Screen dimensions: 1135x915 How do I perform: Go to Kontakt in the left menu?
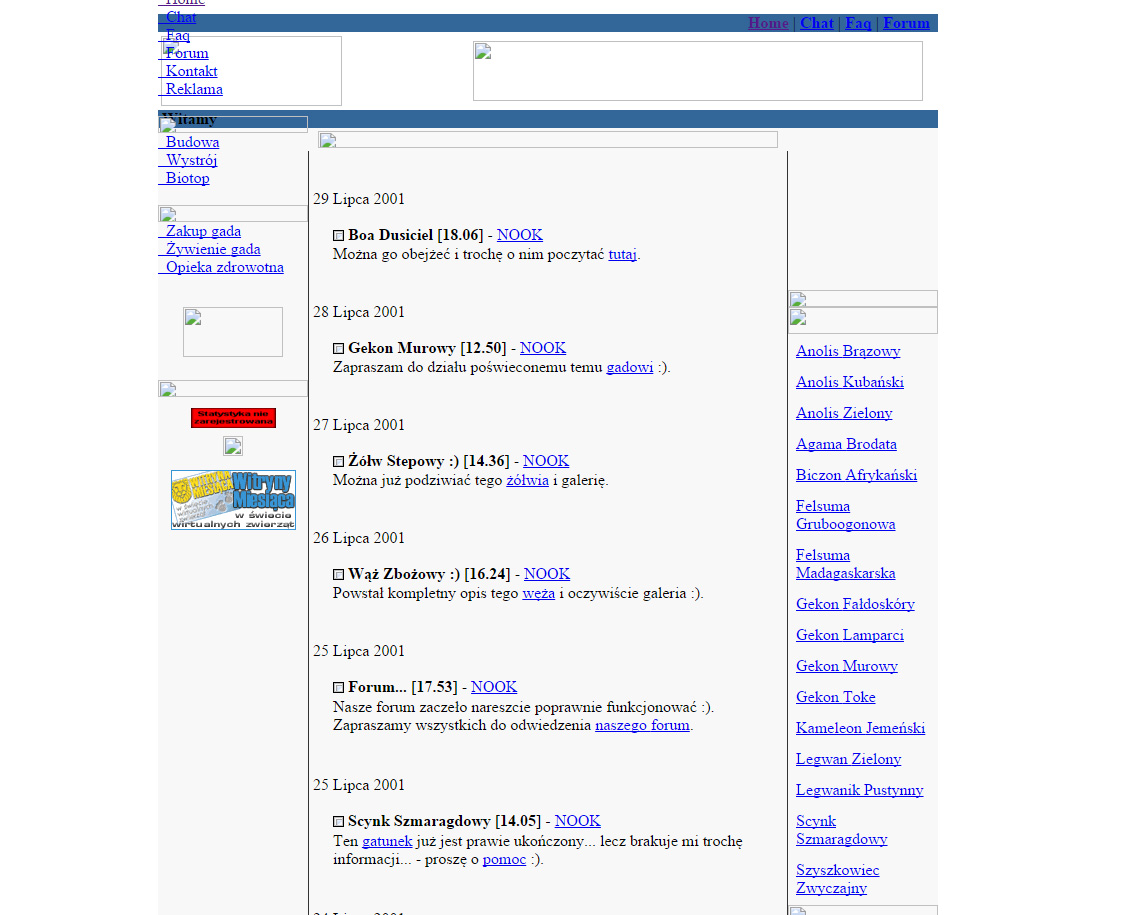point(191,71)
